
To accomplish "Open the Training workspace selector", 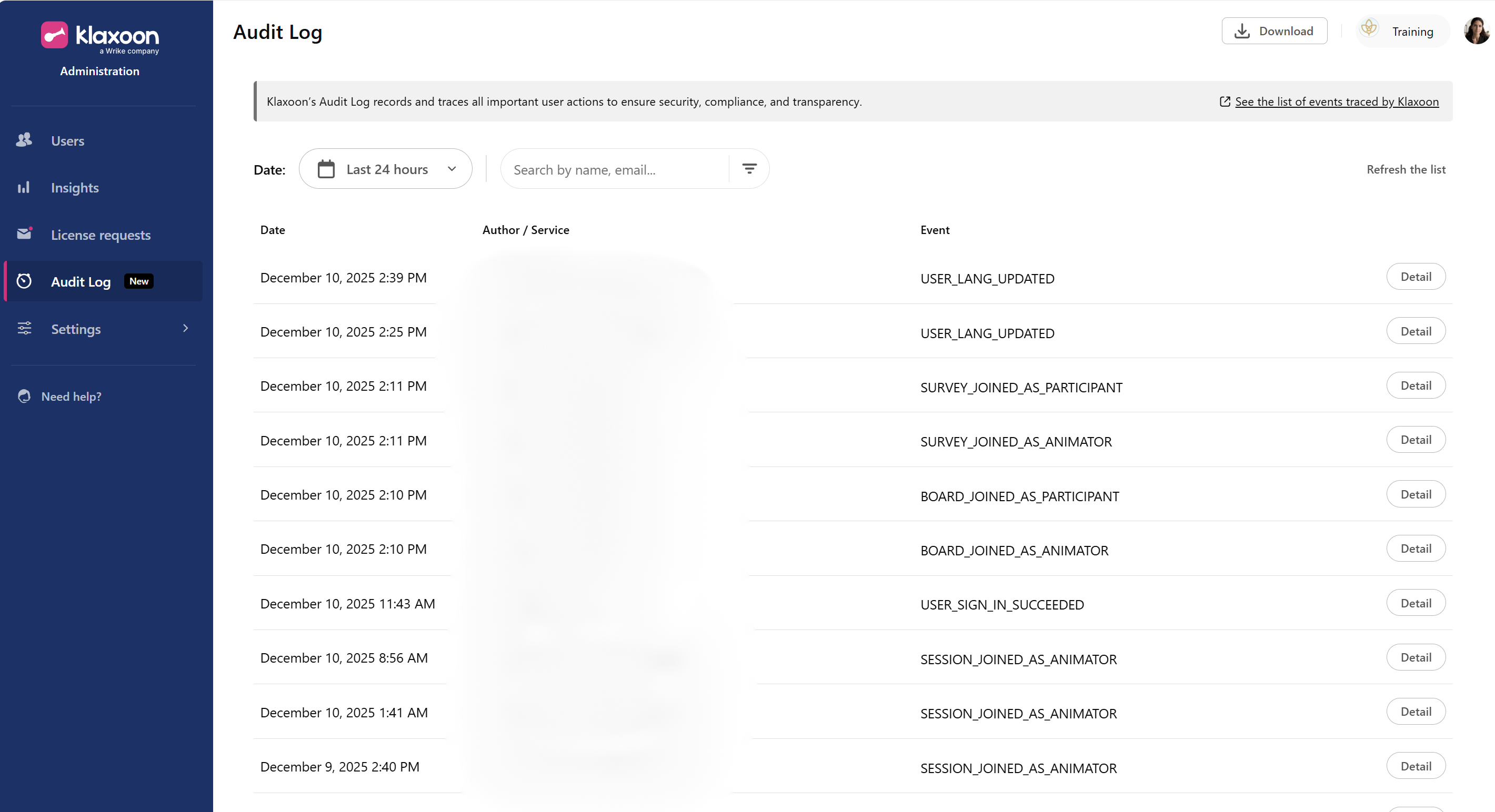I will point(1402,32).
